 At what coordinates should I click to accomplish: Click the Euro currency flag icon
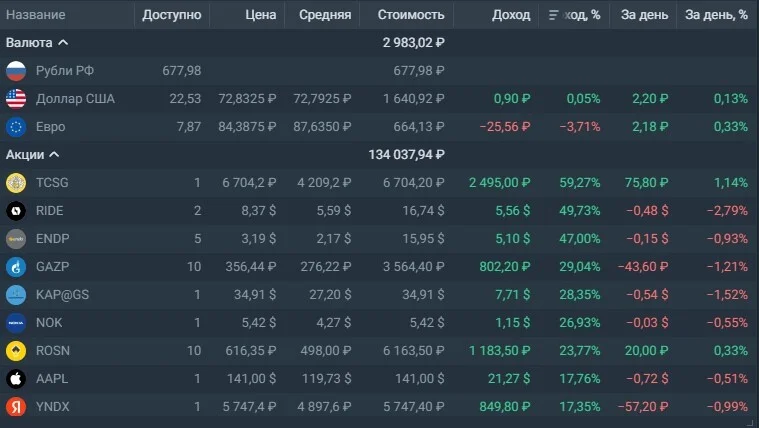(x=16, y=127)
